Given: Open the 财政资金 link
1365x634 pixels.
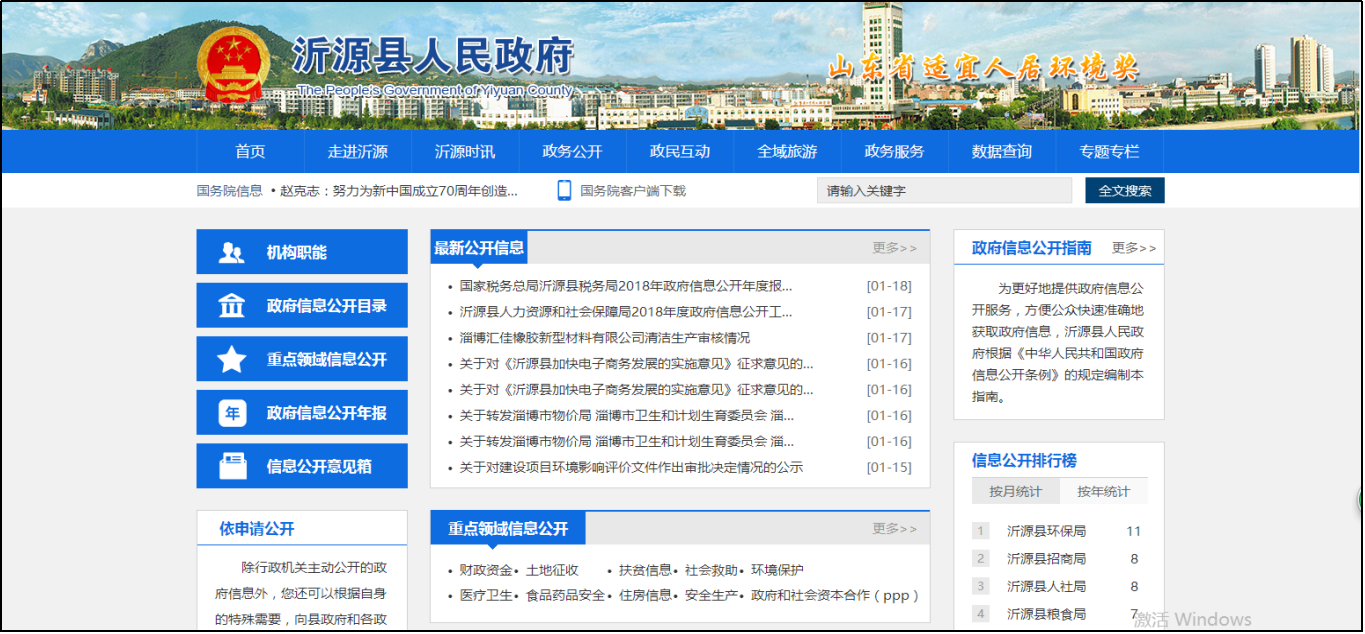Looking at the screenshot, I should (485, 570).
